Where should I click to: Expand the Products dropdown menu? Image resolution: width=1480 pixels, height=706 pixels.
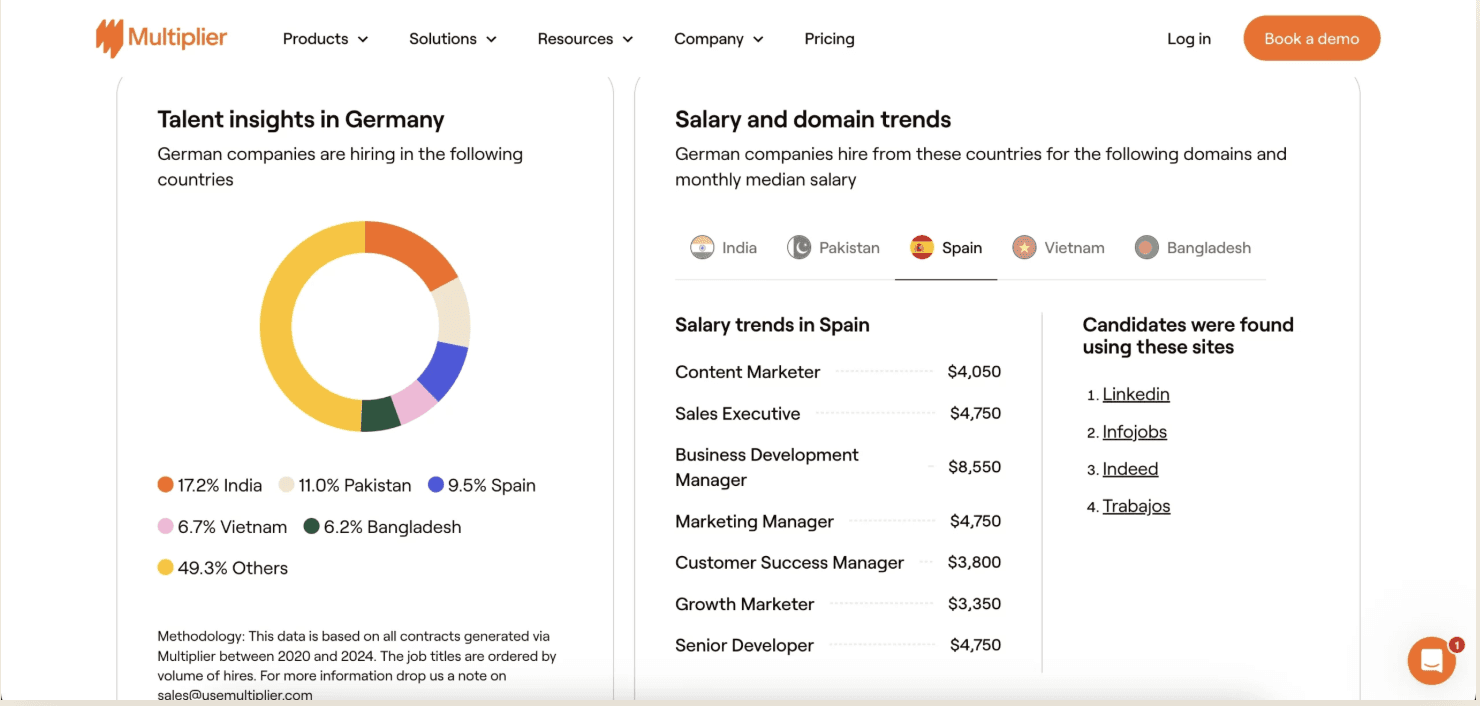pos(325,39)
